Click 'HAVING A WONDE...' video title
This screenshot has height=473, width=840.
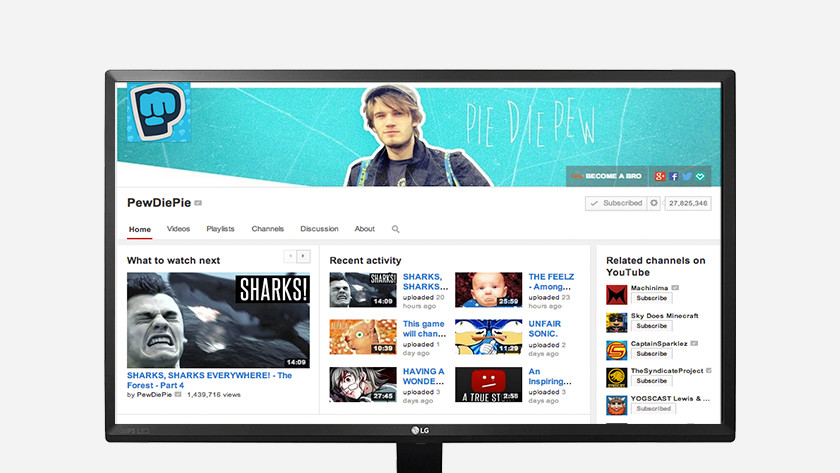[x=424, y=377]
